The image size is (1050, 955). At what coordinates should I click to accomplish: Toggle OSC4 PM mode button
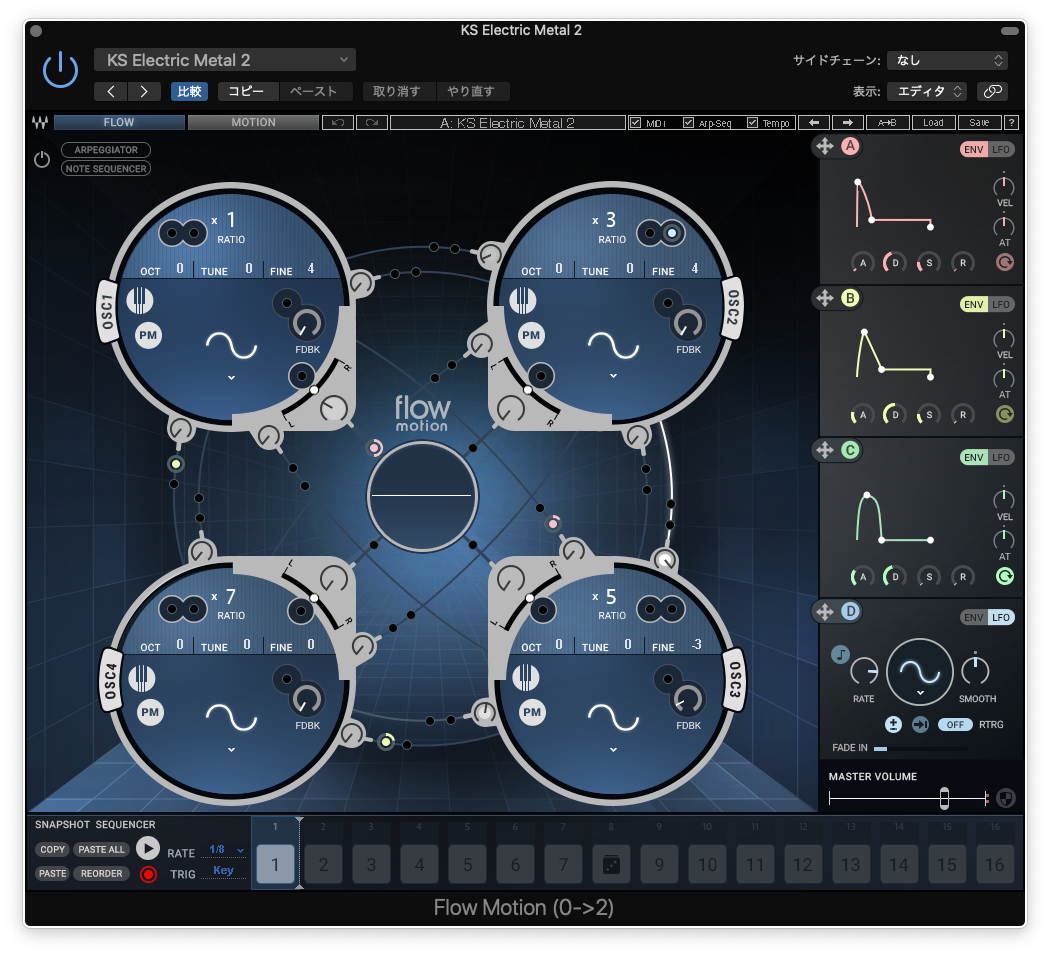click(150, 712)
